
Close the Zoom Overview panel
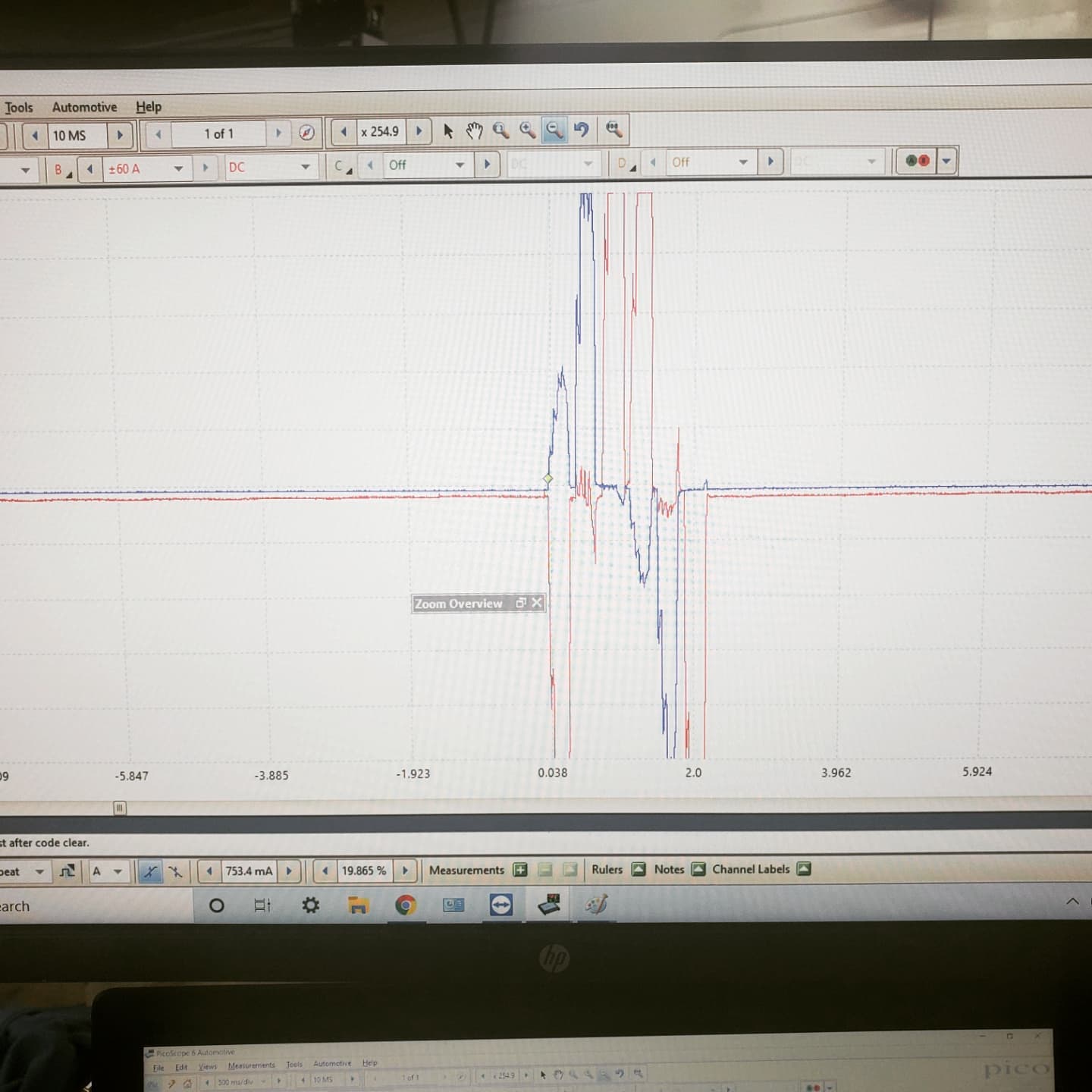click(x=537, y=603)
